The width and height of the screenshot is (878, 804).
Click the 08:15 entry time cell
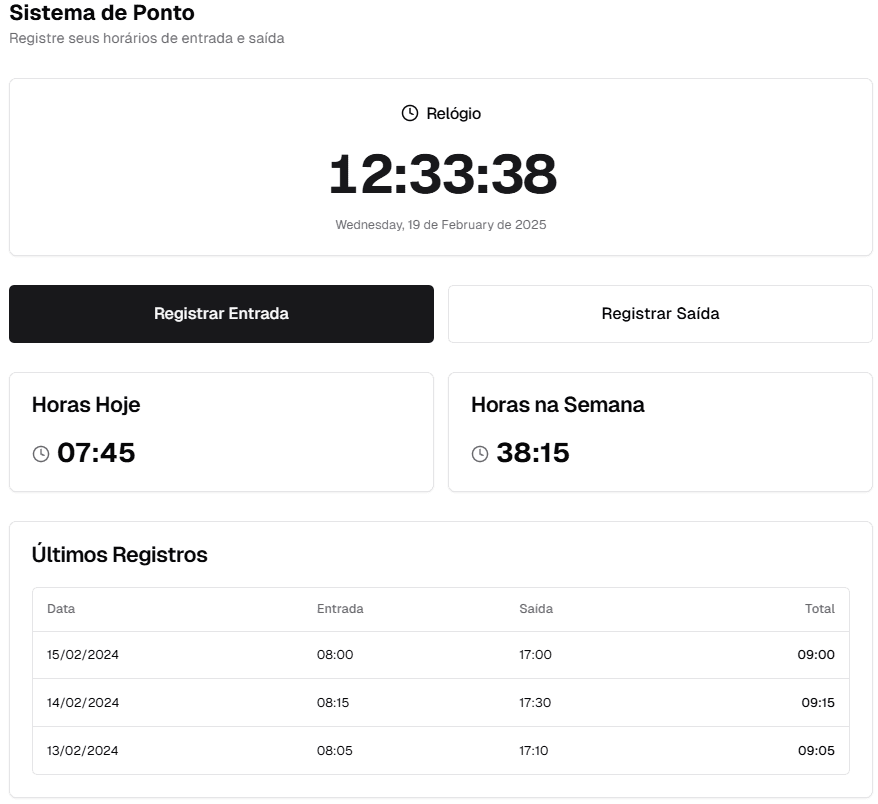333,703
